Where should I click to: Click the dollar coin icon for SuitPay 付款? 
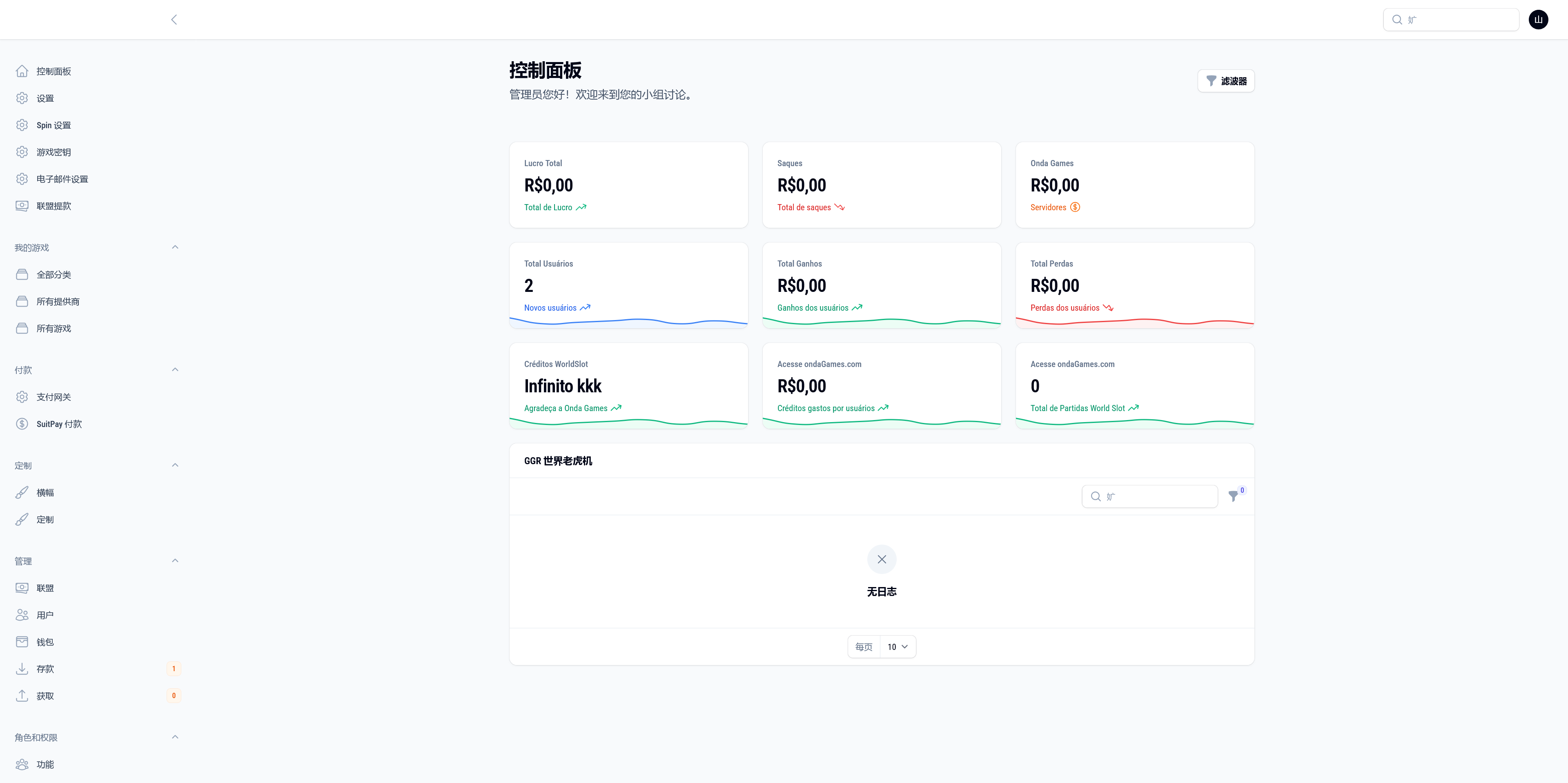pyautogui.click(x=22, y=424)
